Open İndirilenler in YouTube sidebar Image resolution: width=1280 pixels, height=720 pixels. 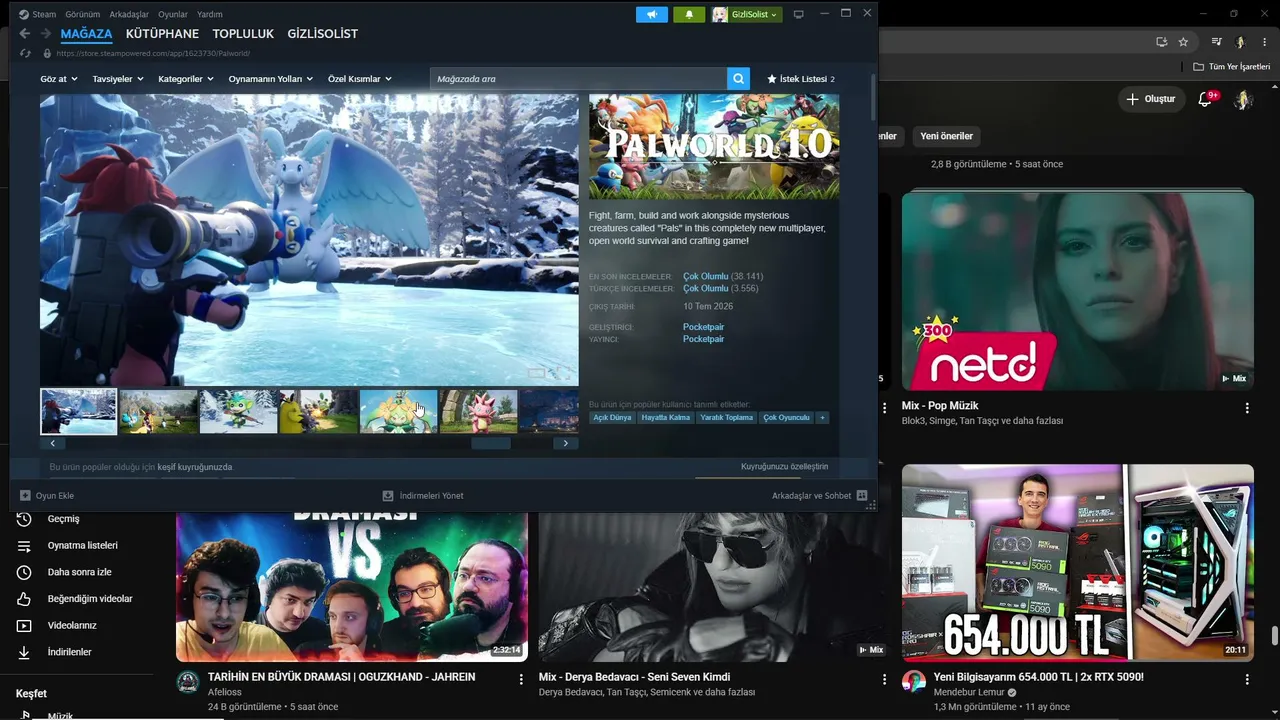(x=69, y=652)
